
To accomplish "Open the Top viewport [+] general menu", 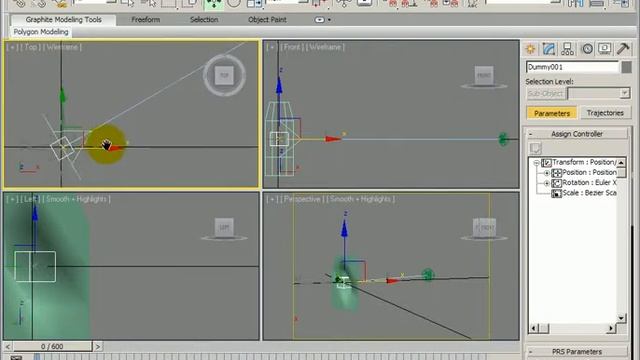I will click(x=12, y=47).
